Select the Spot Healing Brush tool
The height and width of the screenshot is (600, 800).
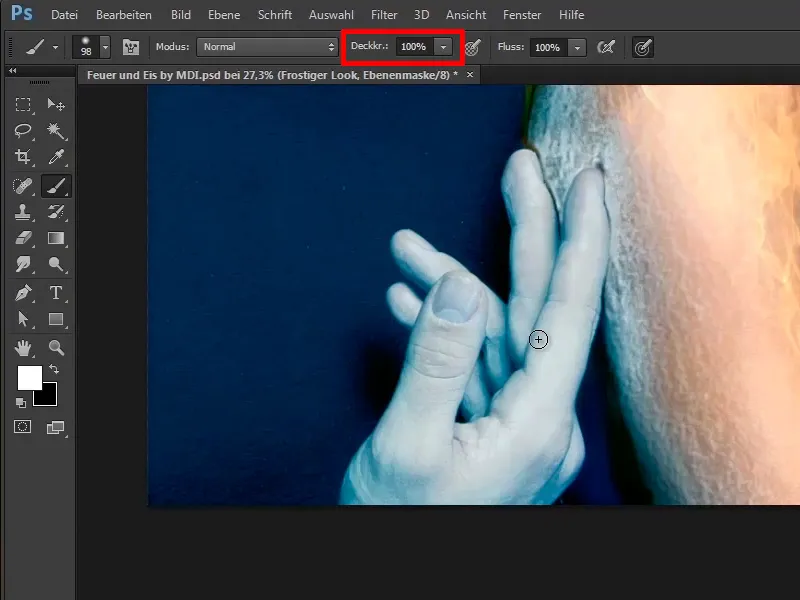[22, 186]
